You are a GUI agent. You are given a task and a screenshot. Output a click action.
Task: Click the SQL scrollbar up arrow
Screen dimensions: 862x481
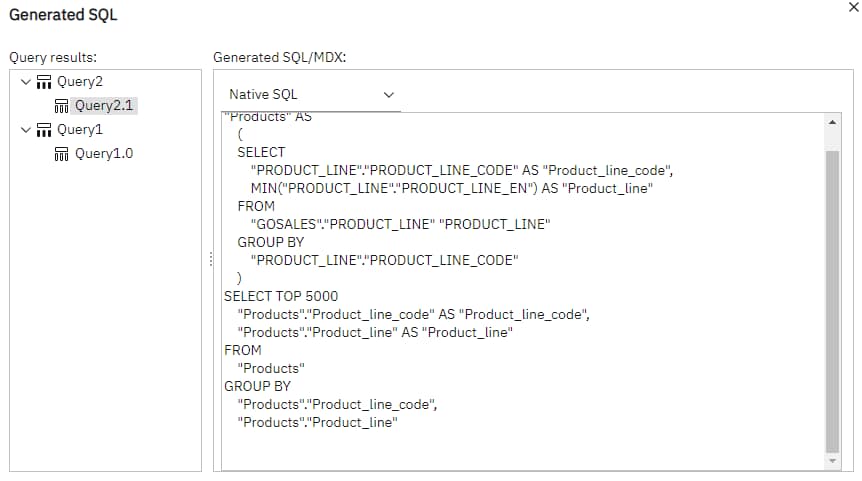pyautogui.click(x=832, y=121)
